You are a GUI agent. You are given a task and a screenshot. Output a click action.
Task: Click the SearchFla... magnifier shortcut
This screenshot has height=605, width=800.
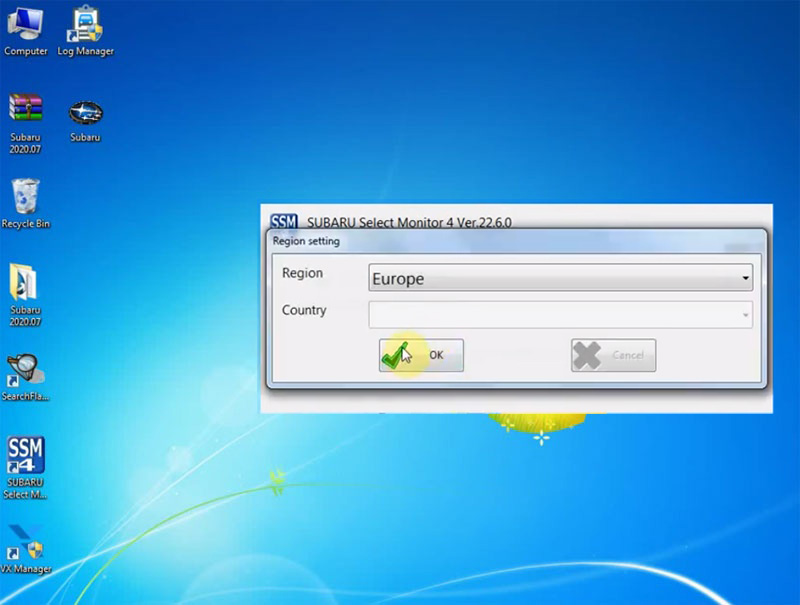pyautogui.click(x=25, y=377)
